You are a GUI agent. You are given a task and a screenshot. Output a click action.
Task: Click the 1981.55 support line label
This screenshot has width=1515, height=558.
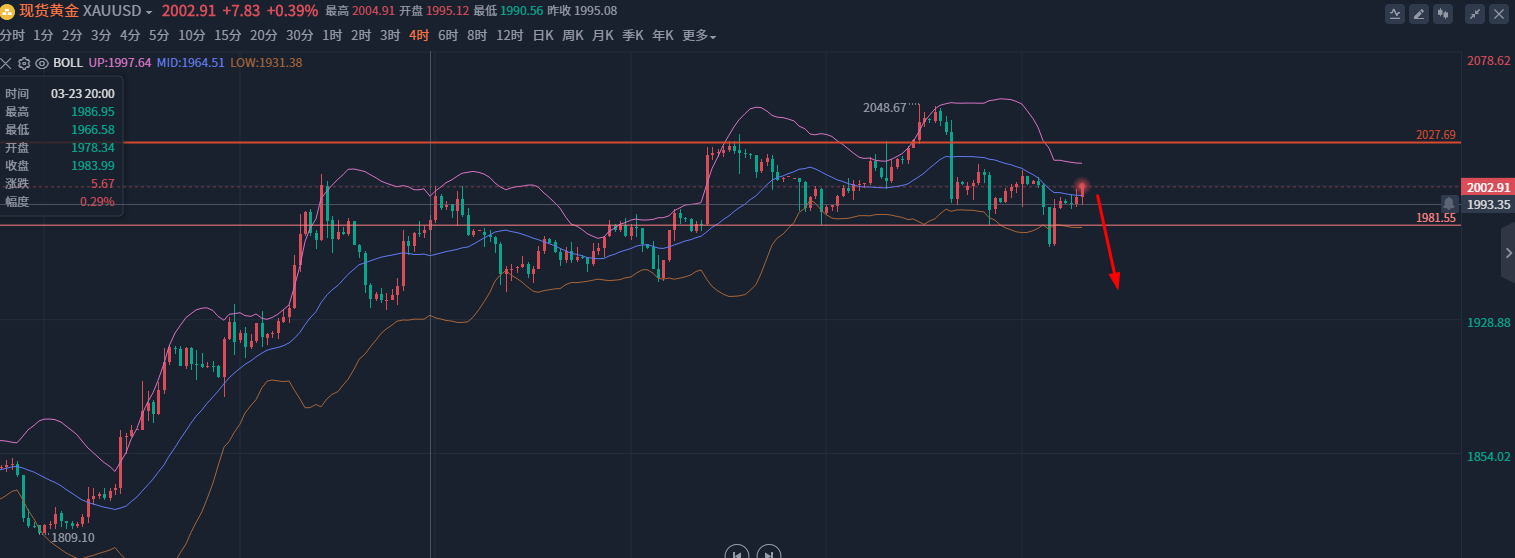(x=1436, y=217)
